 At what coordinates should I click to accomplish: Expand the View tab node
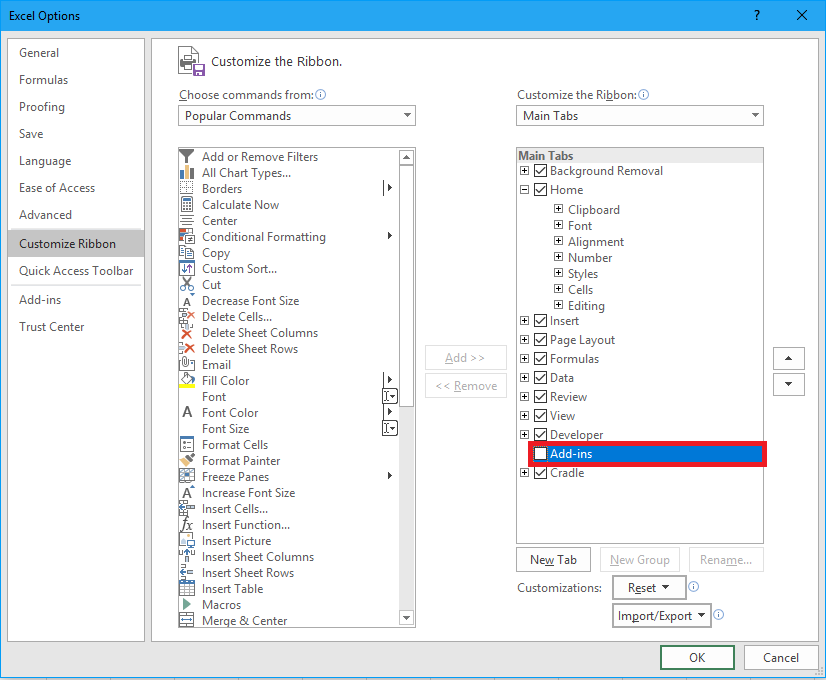click(x=524, y=416)
